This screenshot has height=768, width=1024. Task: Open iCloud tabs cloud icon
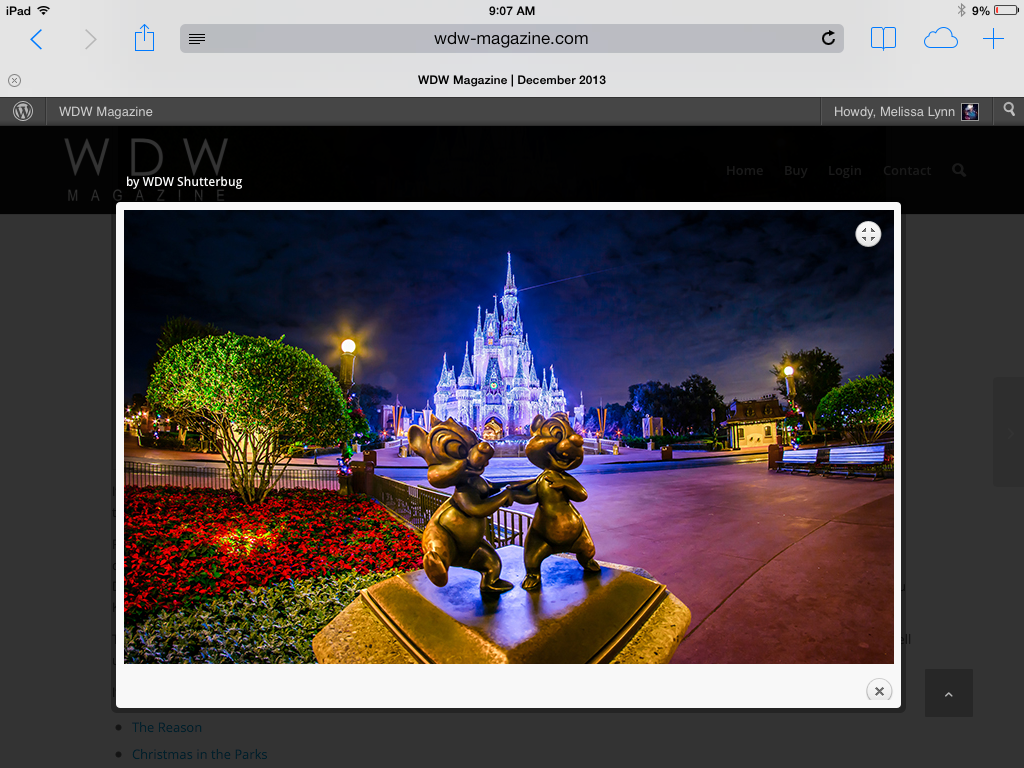(940, 39)
